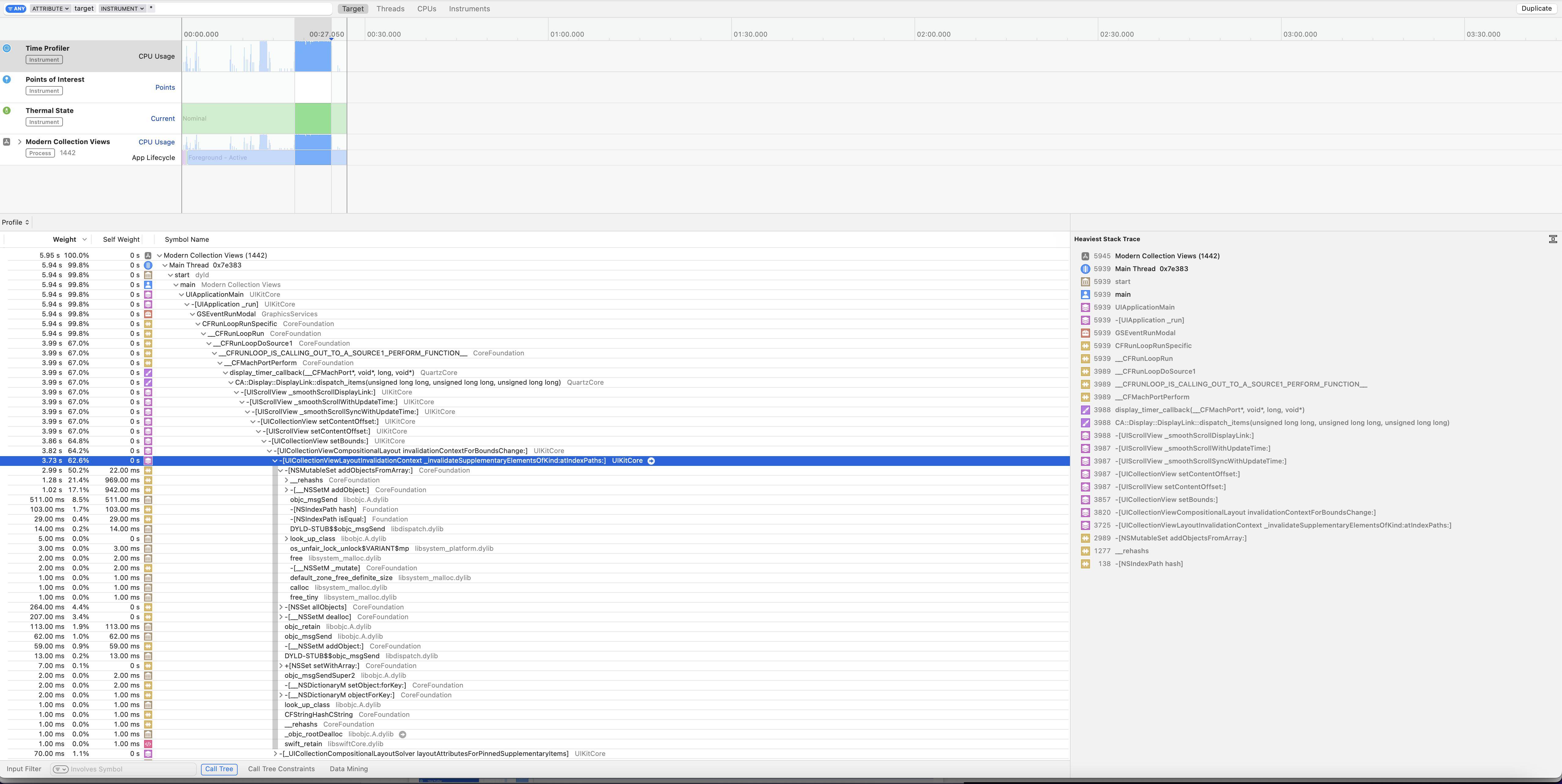Click the Symbol Name column header

187,240
